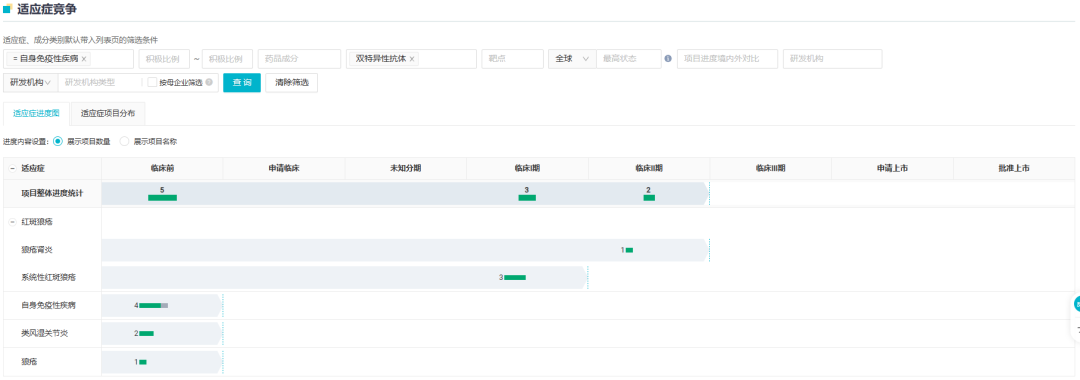
Task: Click the 系统性红斑狼疮 row label
Action: click(48, 277)
